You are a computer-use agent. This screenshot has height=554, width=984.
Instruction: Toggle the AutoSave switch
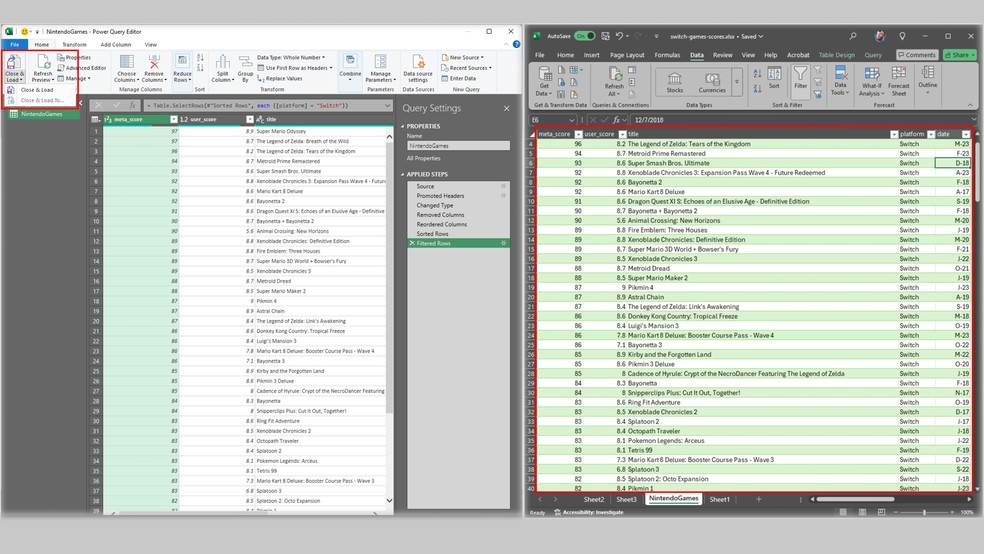pos(586,36)
